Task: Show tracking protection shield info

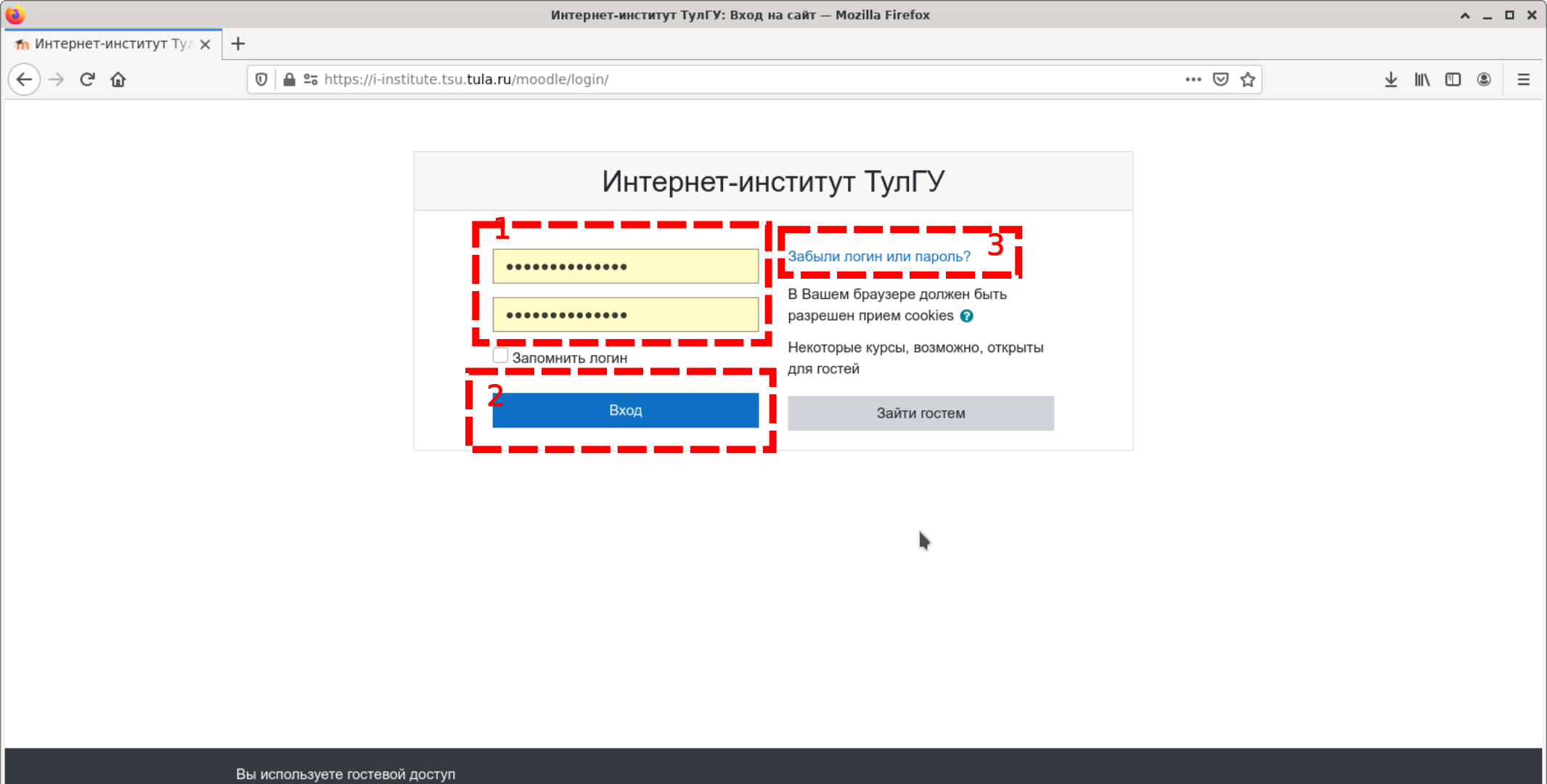Action: tap(262, 80)
